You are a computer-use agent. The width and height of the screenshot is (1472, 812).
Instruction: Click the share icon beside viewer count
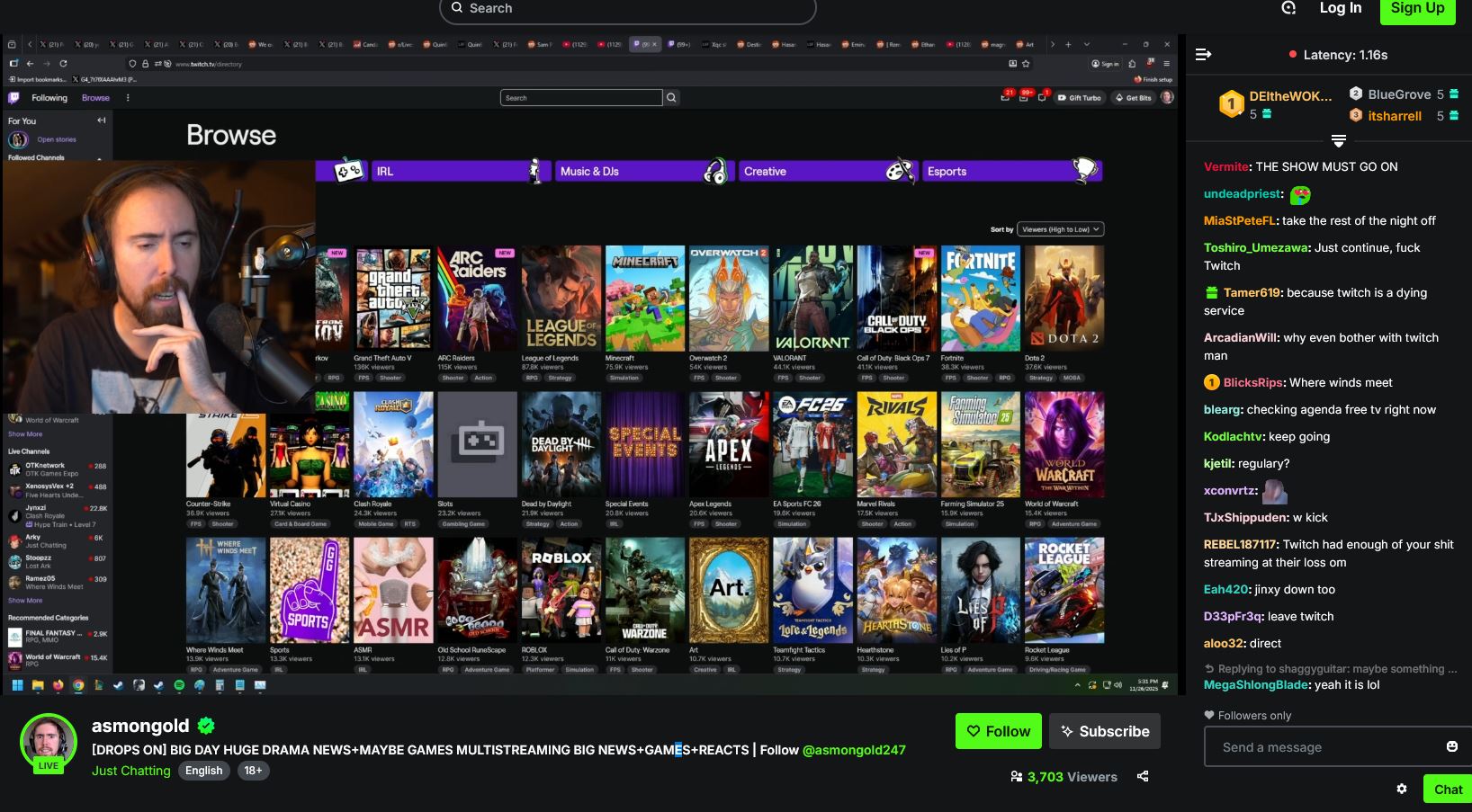click(1143, 776)
